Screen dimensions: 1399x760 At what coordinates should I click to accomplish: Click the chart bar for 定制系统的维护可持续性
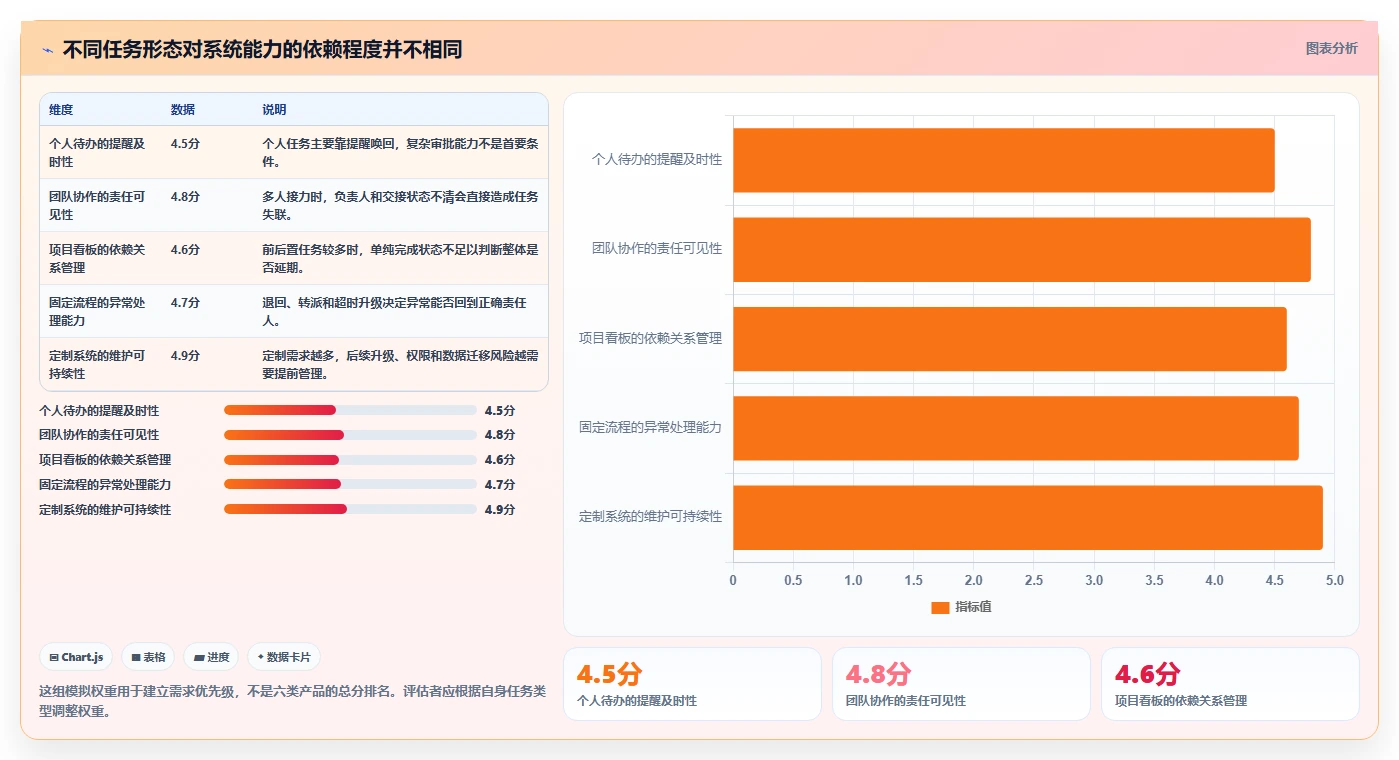pos(1028,517)
